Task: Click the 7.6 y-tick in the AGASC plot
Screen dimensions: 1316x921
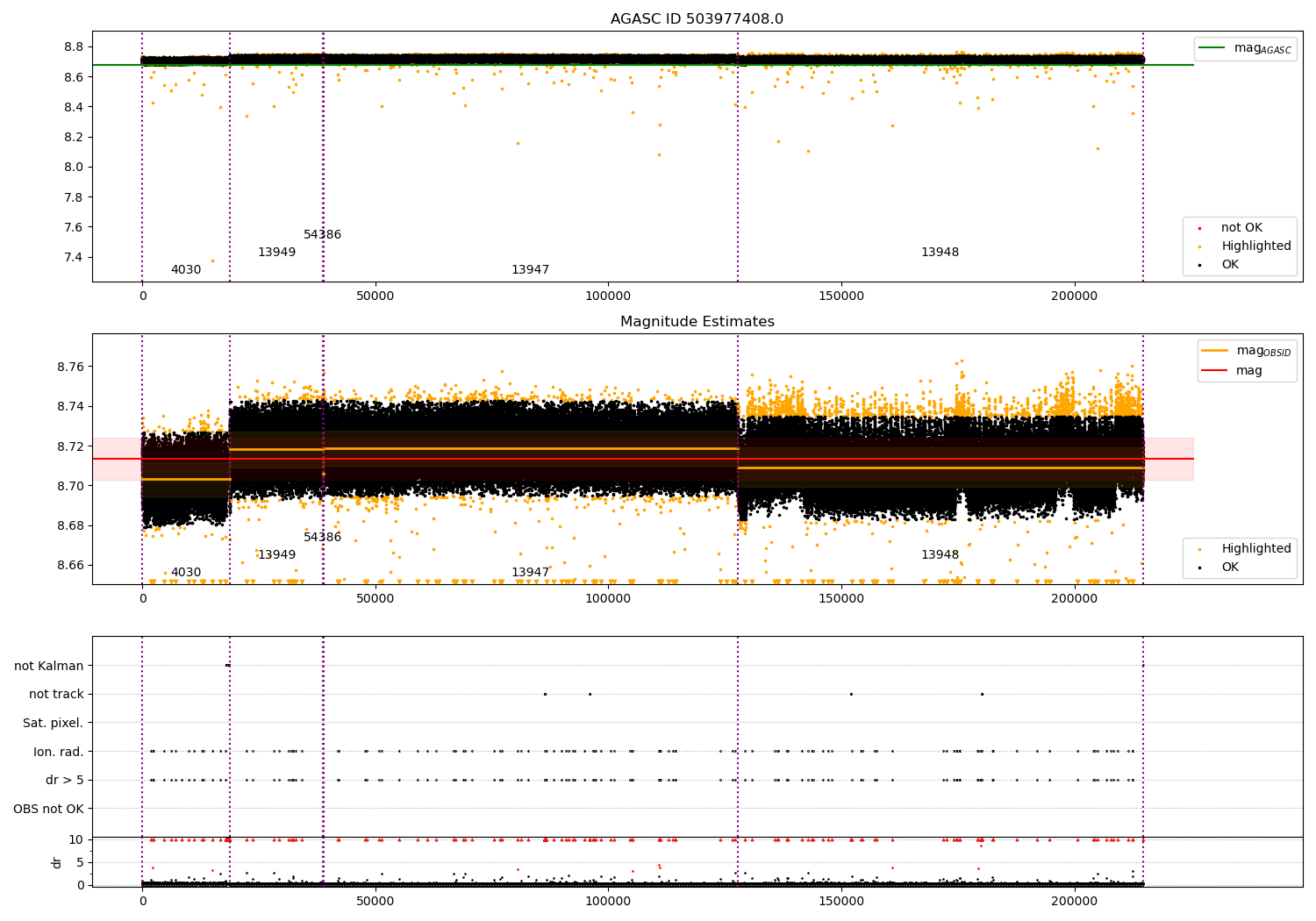Action: (74, 227)
